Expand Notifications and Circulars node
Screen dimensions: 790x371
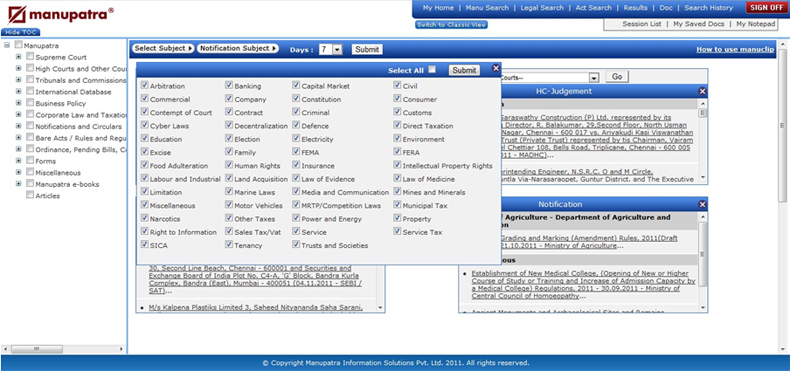[x=19, y=126]
